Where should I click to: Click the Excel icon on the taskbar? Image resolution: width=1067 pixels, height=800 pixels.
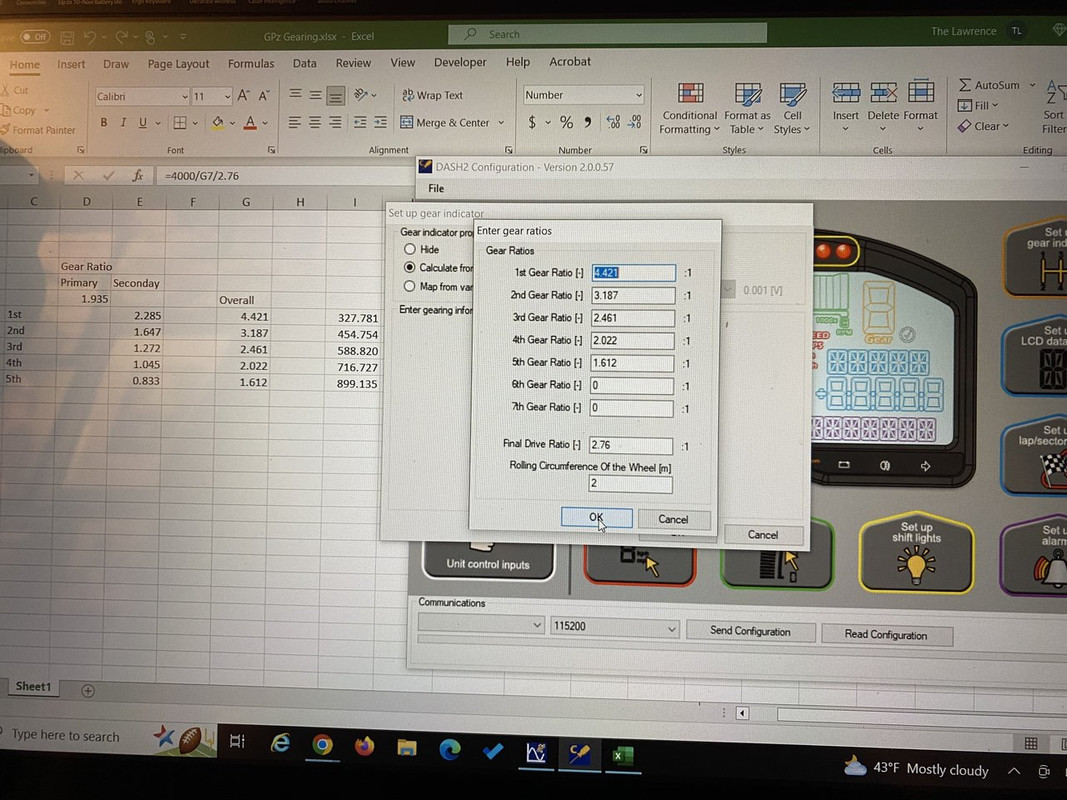point(621,755)
